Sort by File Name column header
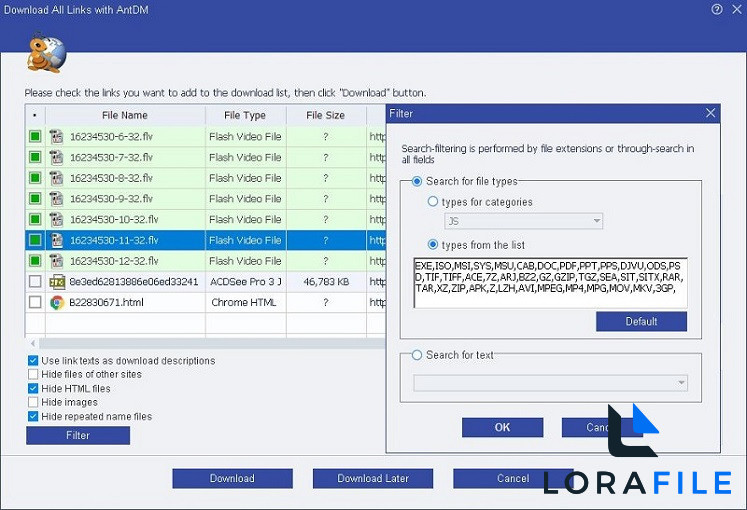 [x=125, y=115]
